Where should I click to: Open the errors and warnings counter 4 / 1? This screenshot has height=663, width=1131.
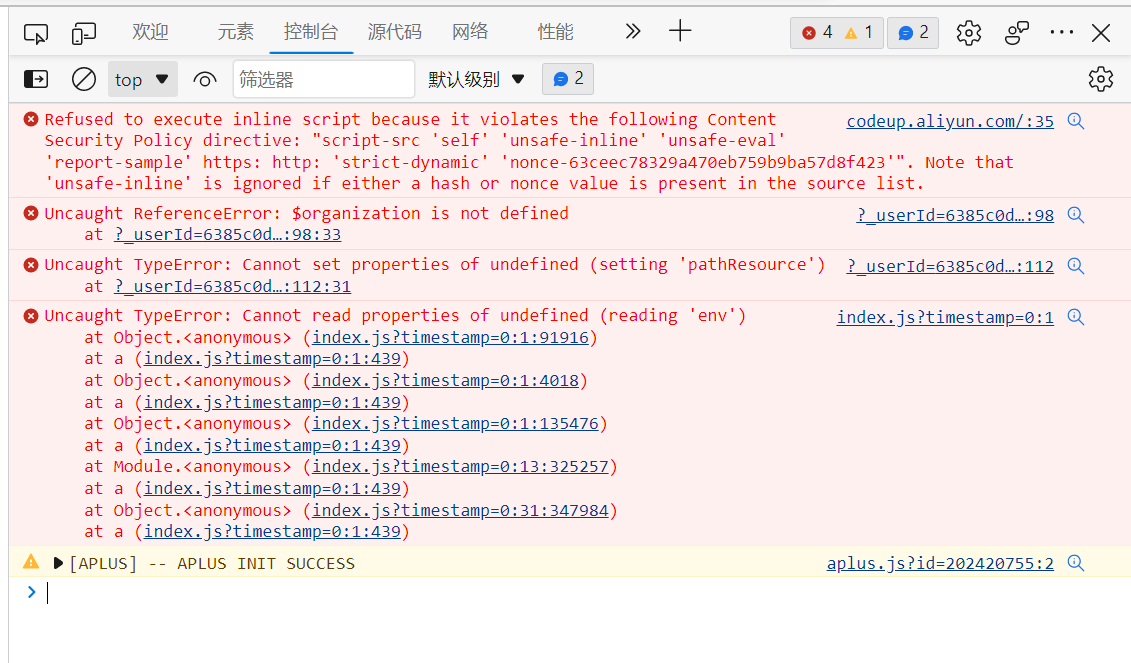click(x=837, y=32)
